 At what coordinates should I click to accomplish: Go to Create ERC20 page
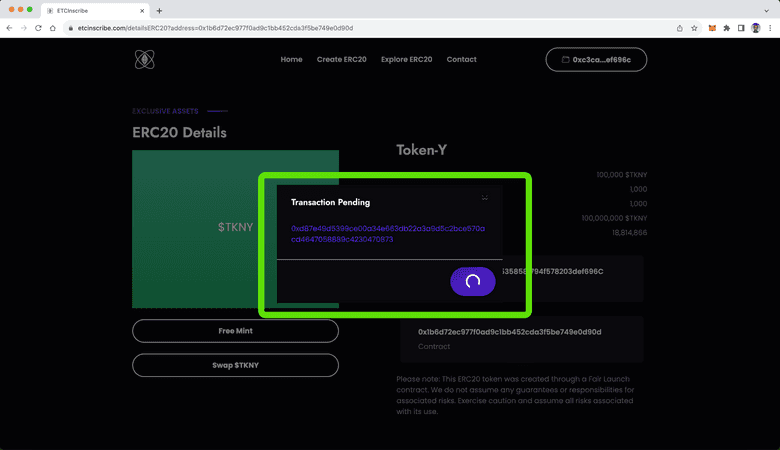coord(341,60)
